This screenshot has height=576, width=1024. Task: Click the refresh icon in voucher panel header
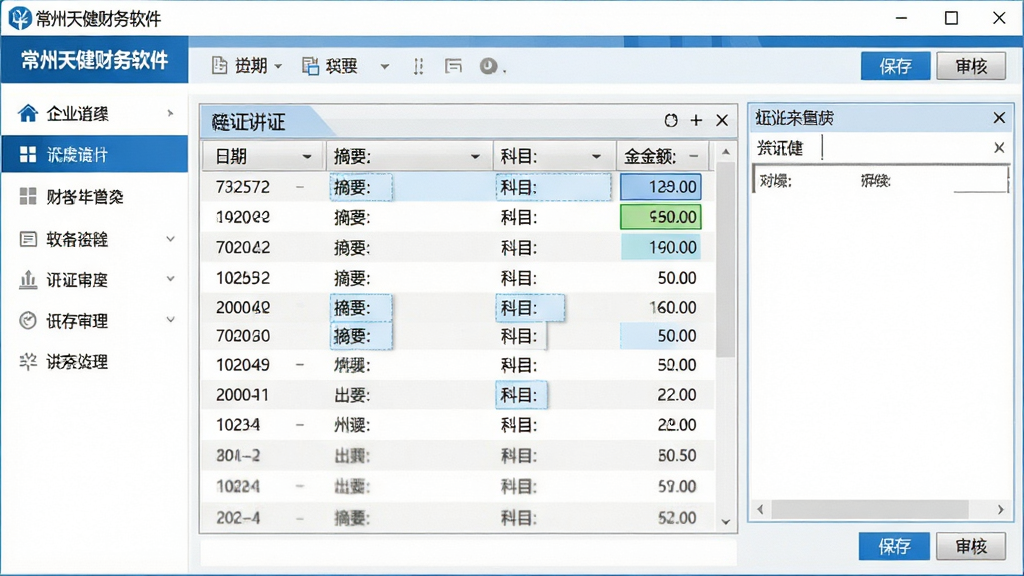pyautogui.click(x=671, y=120)
